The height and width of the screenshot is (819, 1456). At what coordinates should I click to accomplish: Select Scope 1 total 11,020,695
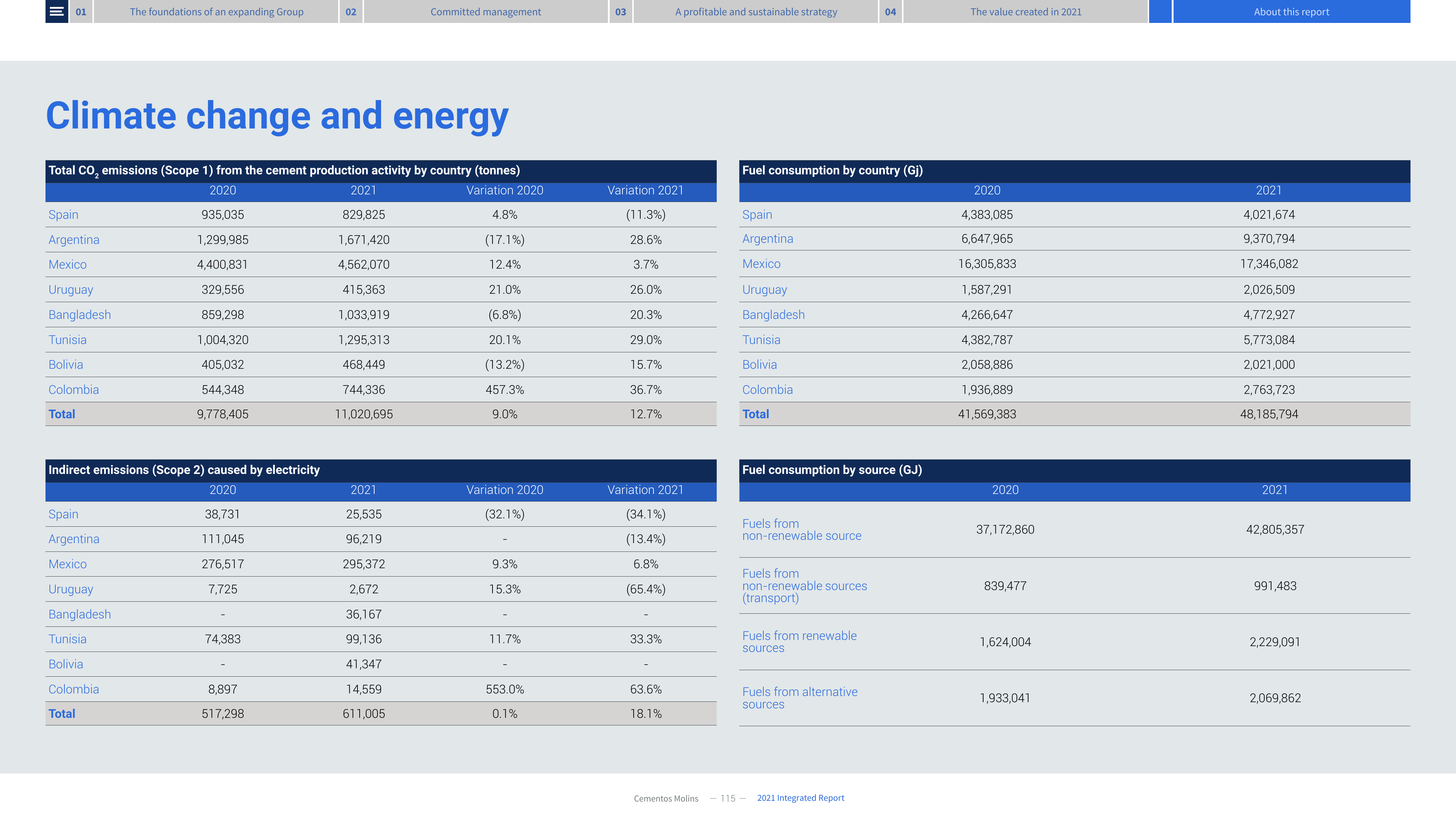pyautogui.click(x=363, y=414)
